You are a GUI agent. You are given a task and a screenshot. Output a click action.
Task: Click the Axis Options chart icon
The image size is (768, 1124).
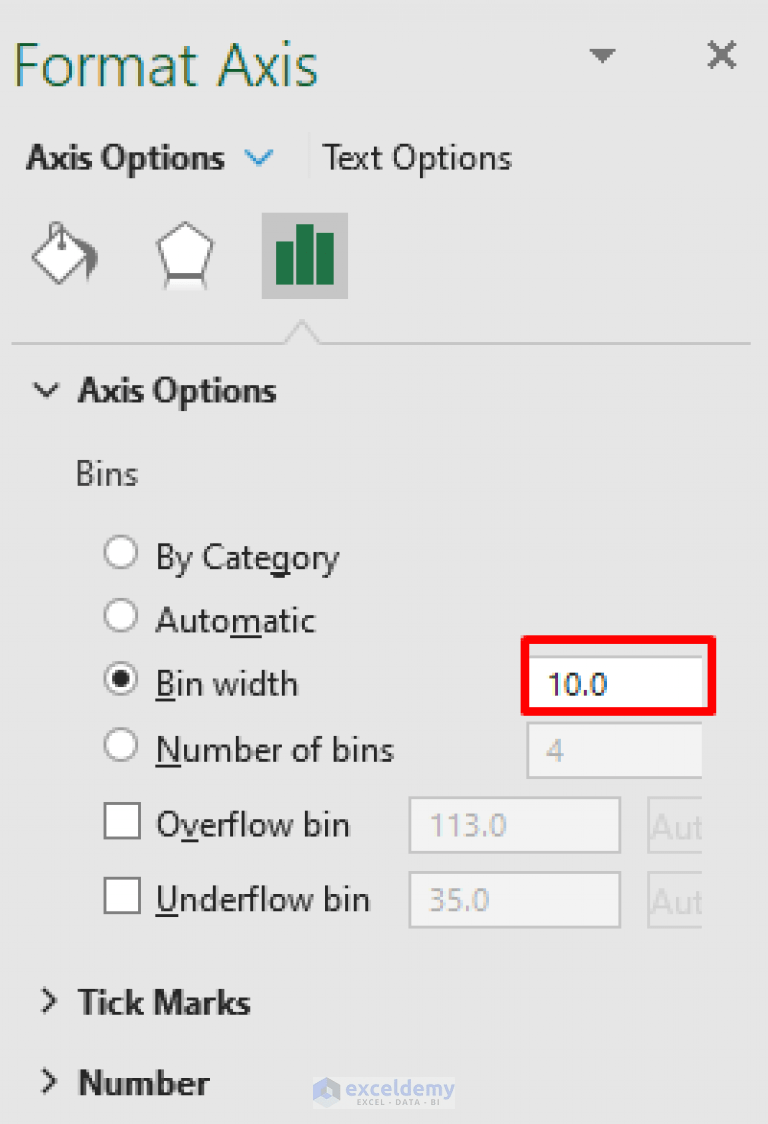[304, 254]
